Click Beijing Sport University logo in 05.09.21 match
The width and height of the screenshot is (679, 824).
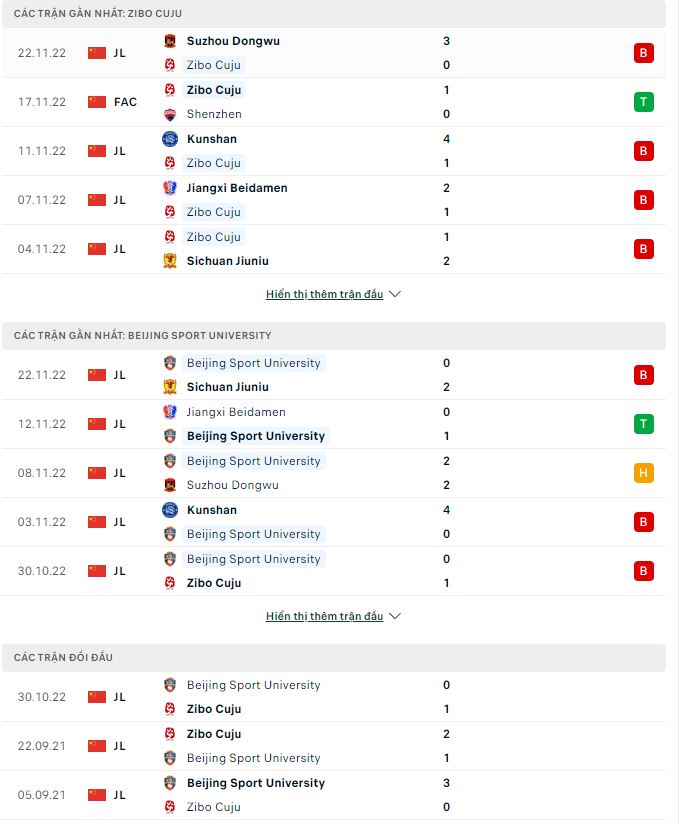point(170,783)
